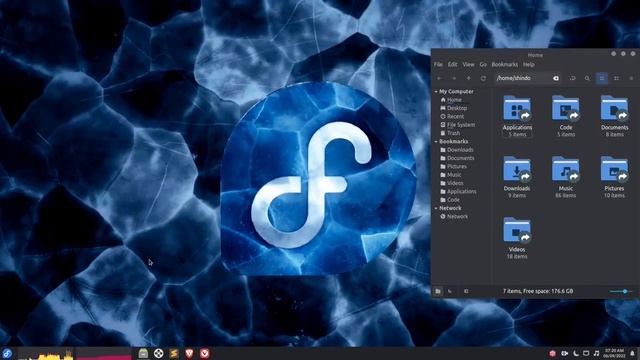Collapse the Network sidebar section
The height and width of the screenshot is (360, 640).
[436, 208]
